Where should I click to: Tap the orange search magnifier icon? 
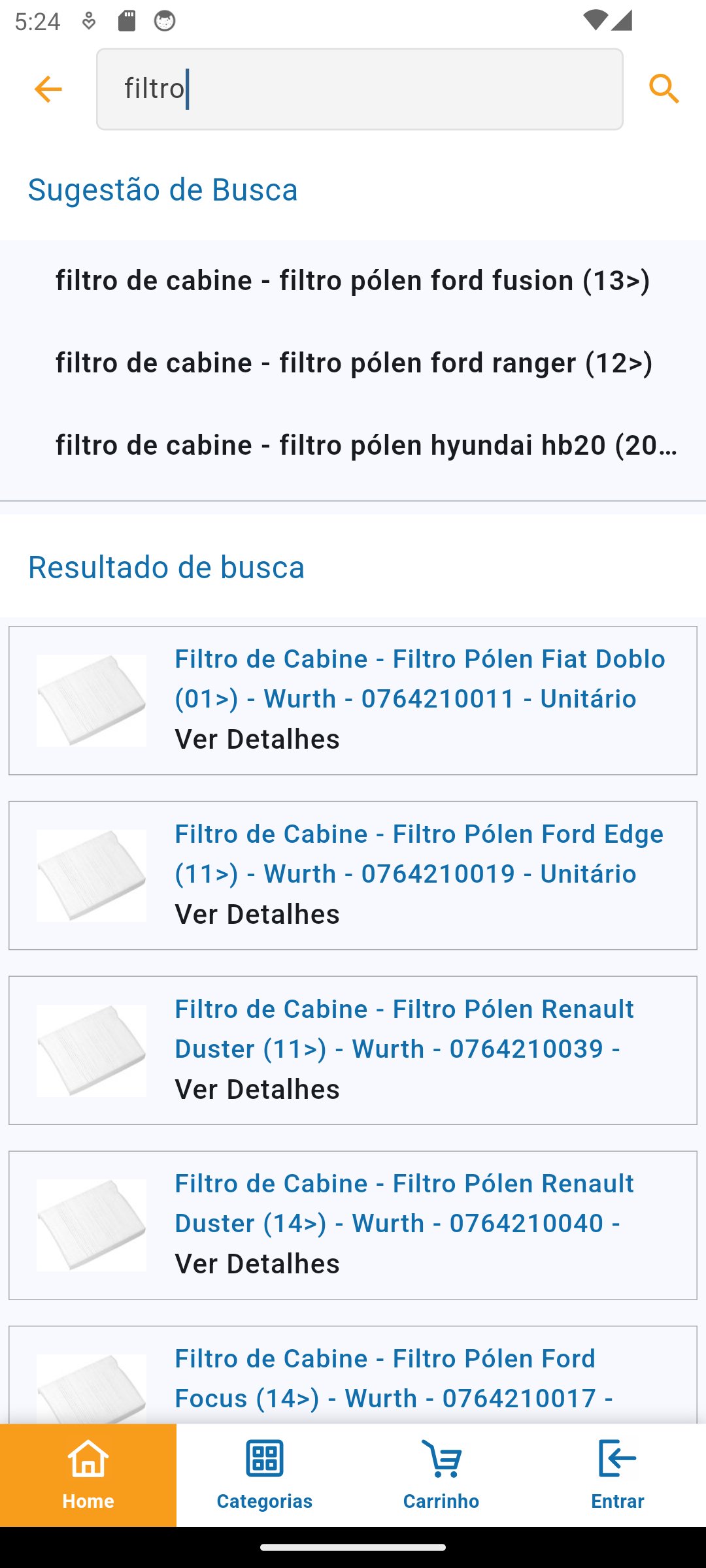[x=664, y=89]
